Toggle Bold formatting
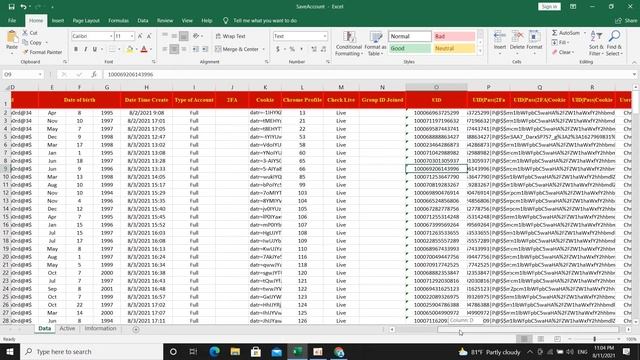This screenshot has height=360, width=640. coord(76,49)
